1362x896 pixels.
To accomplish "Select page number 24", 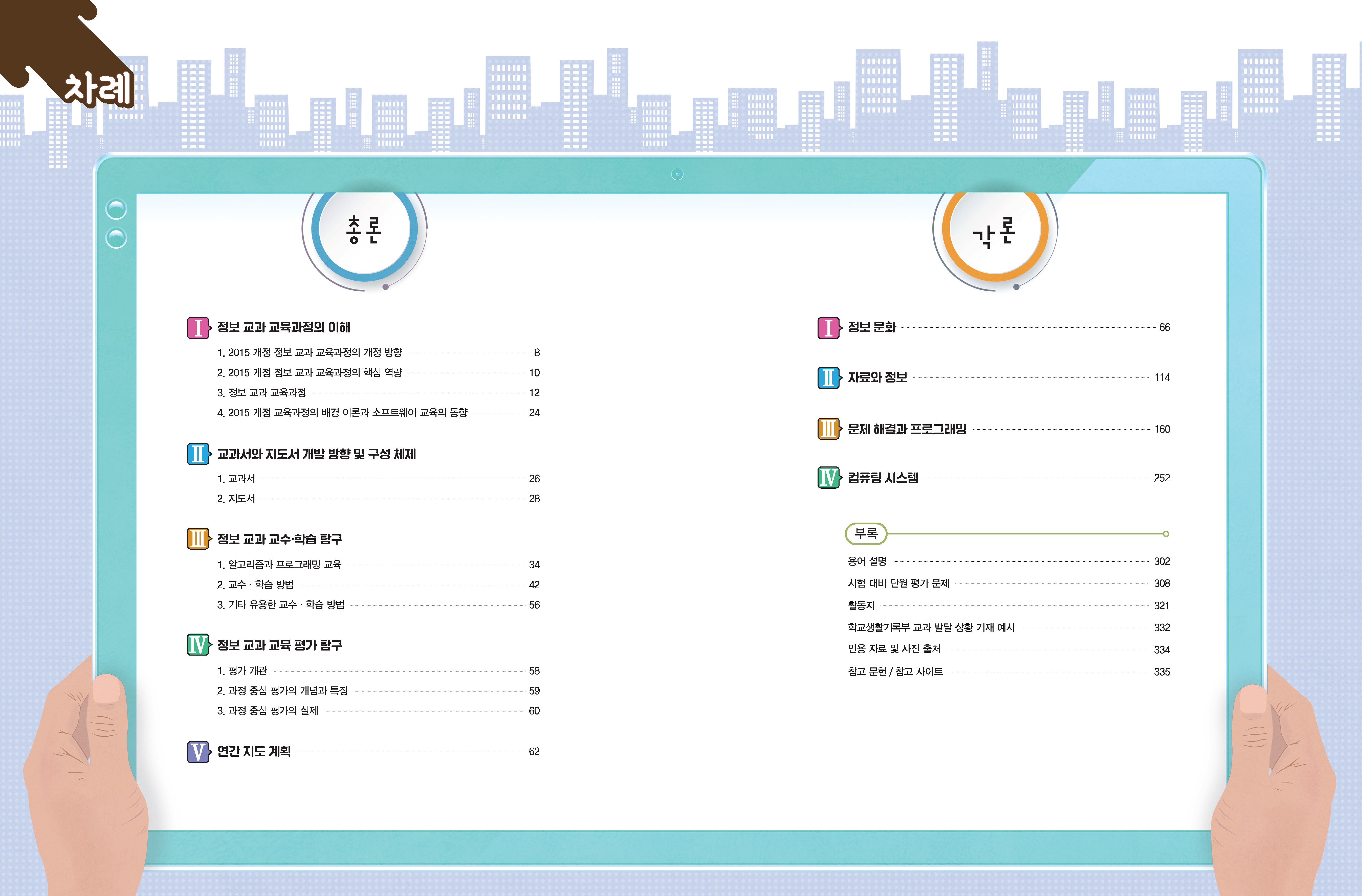I will [x=535, y=413].
